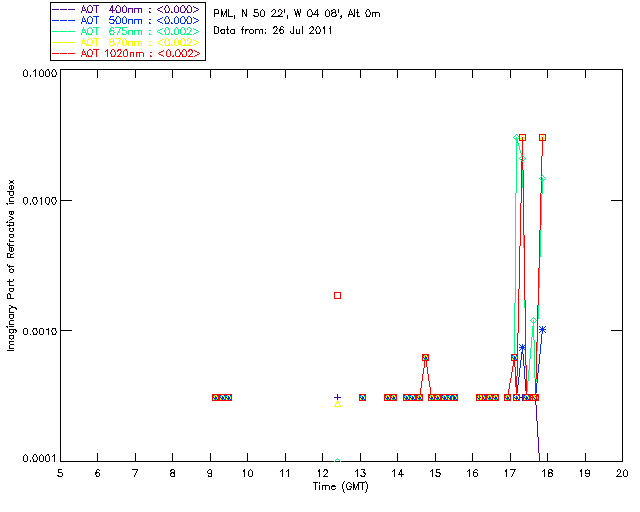Screen dimensions: 640x512
Task: Click the blue asterisk marker at 0.0010 near 17.9h
Action: 542,329
